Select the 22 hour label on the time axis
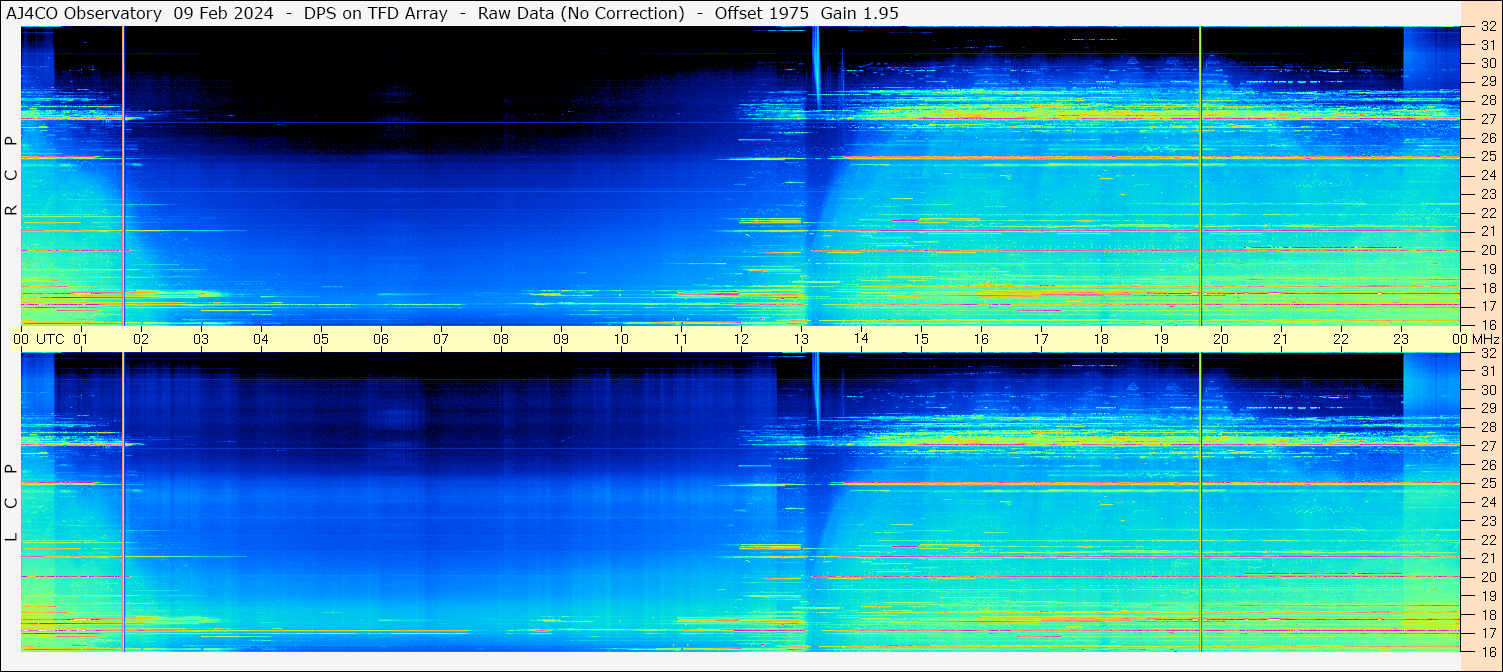Image resolution: width=1503 pixels, height=672 pixels. click(x=1341, y=339)
